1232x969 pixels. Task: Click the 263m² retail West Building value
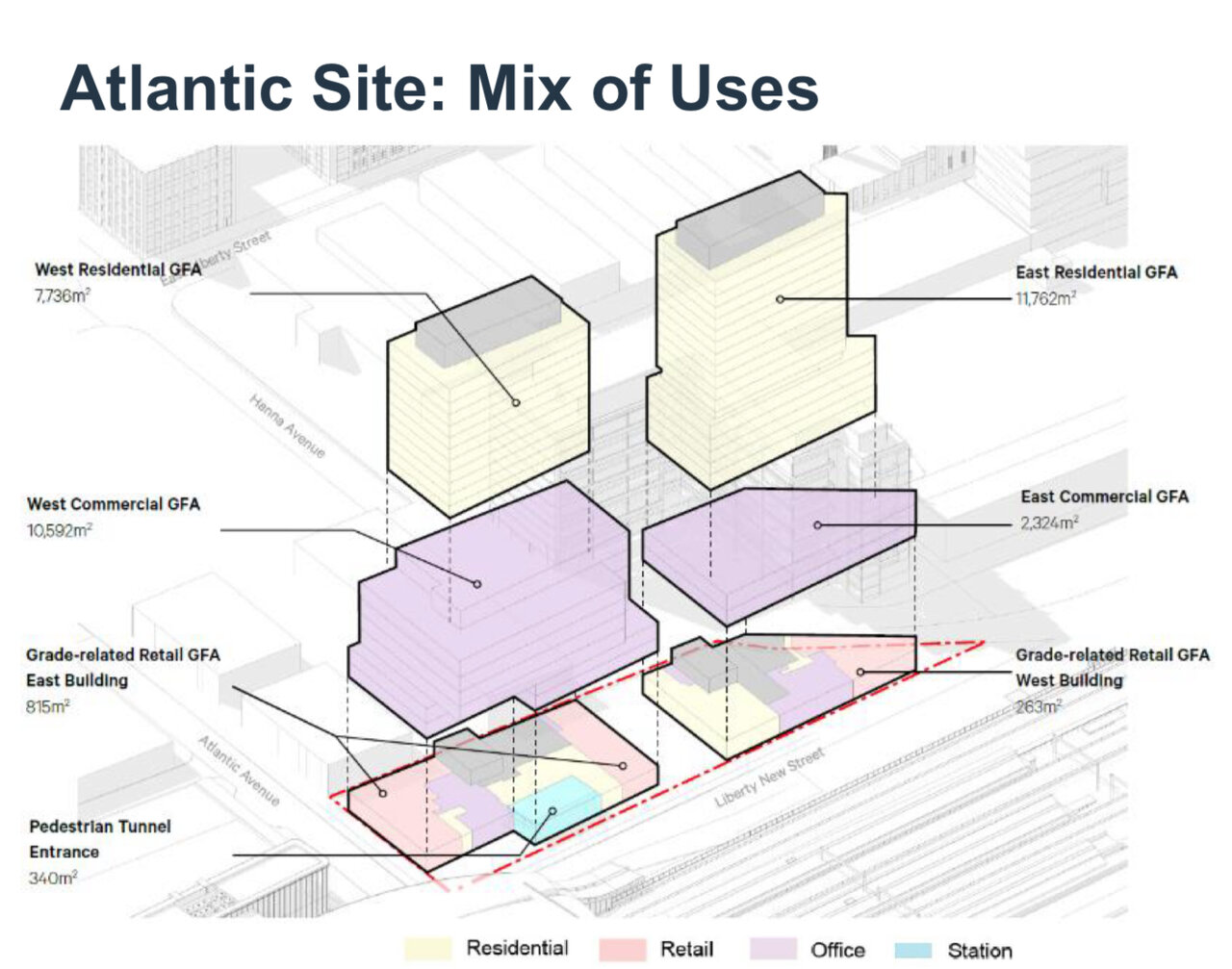click(x=1039, y=706)
